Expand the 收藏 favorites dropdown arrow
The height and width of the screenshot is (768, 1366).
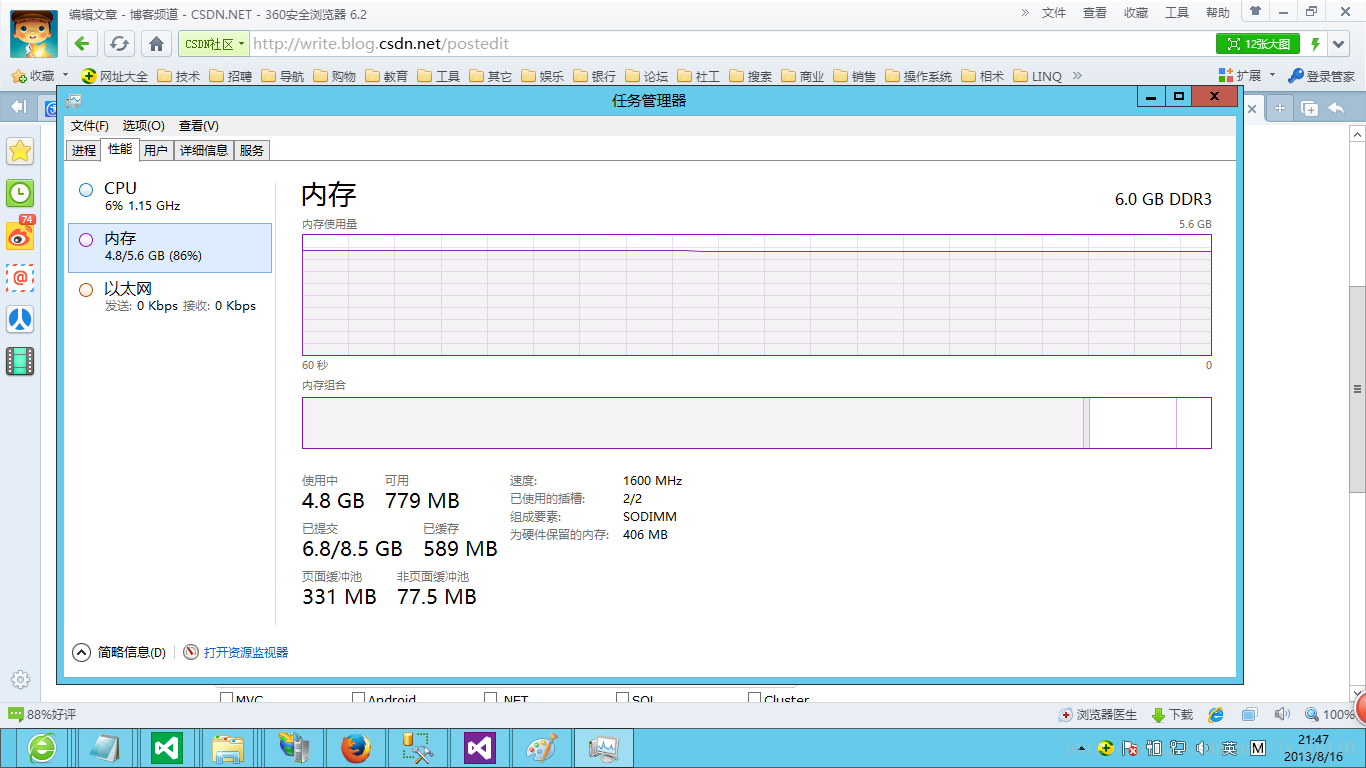pos(66,75)
